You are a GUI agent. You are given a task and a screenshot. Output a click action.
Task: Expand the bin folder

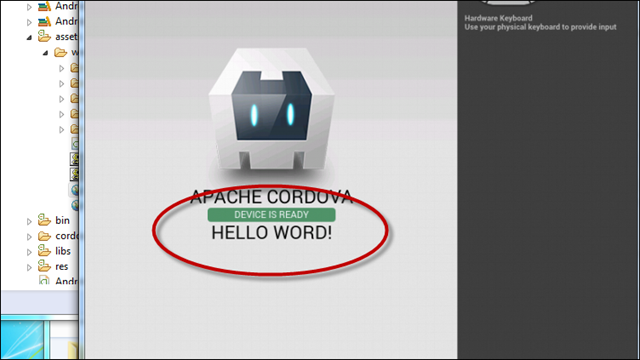[29, 221]
